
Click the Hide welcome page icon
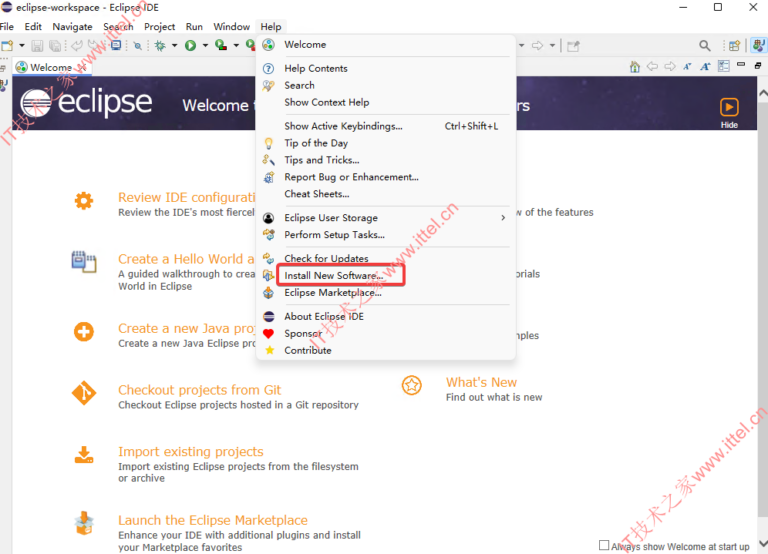click(729, 107)
